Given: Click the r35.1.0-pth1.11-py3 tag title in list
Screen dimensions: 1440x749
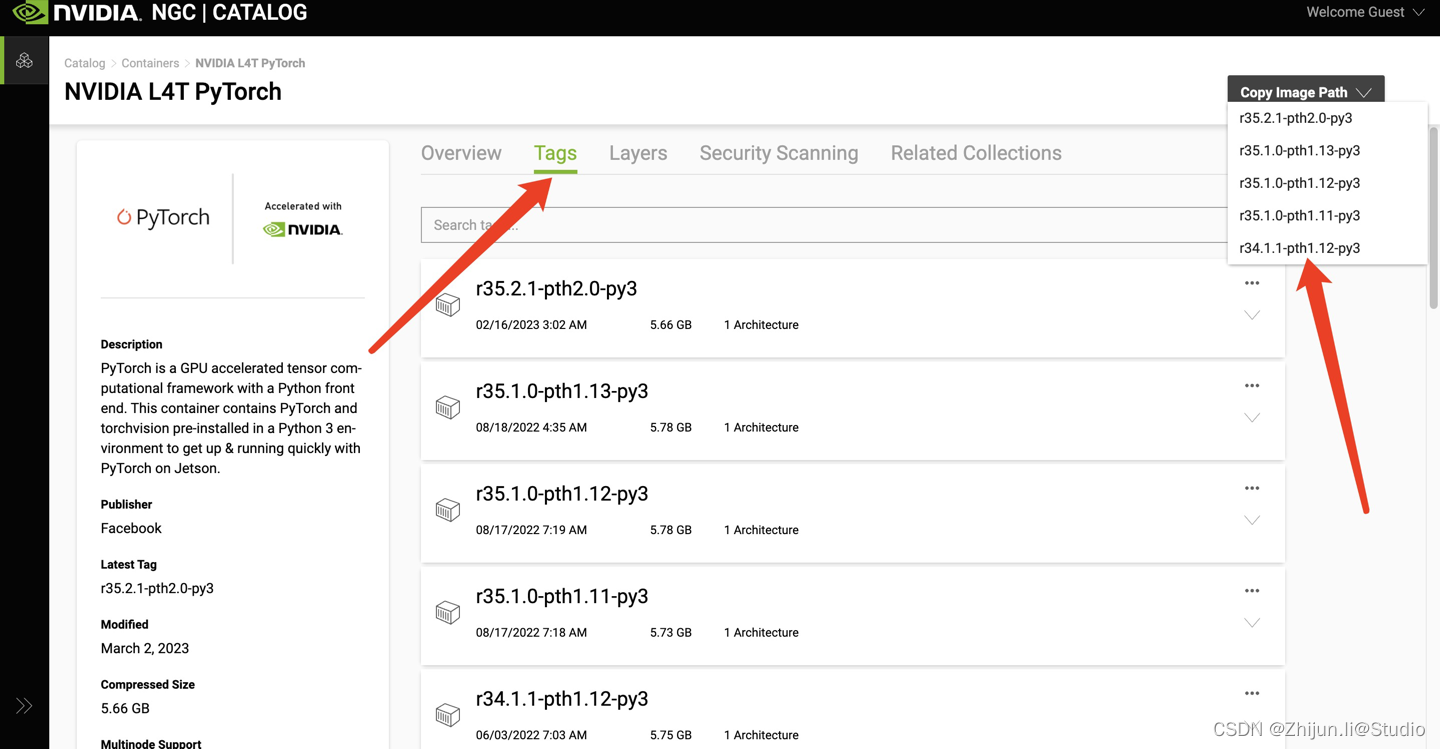Looking at the screenshot, I should point(562,596).
